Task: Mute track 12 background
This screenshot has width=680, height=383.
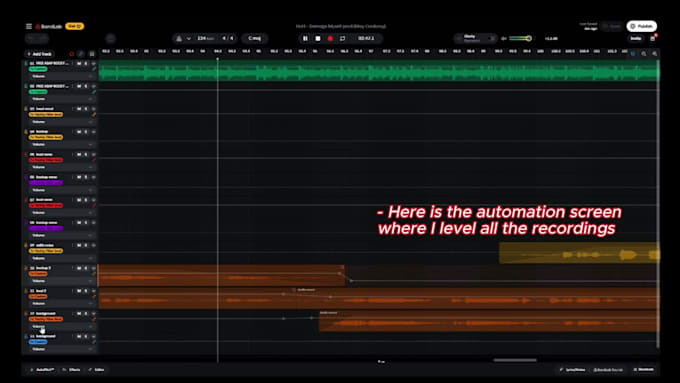Action: click(79, 314)
